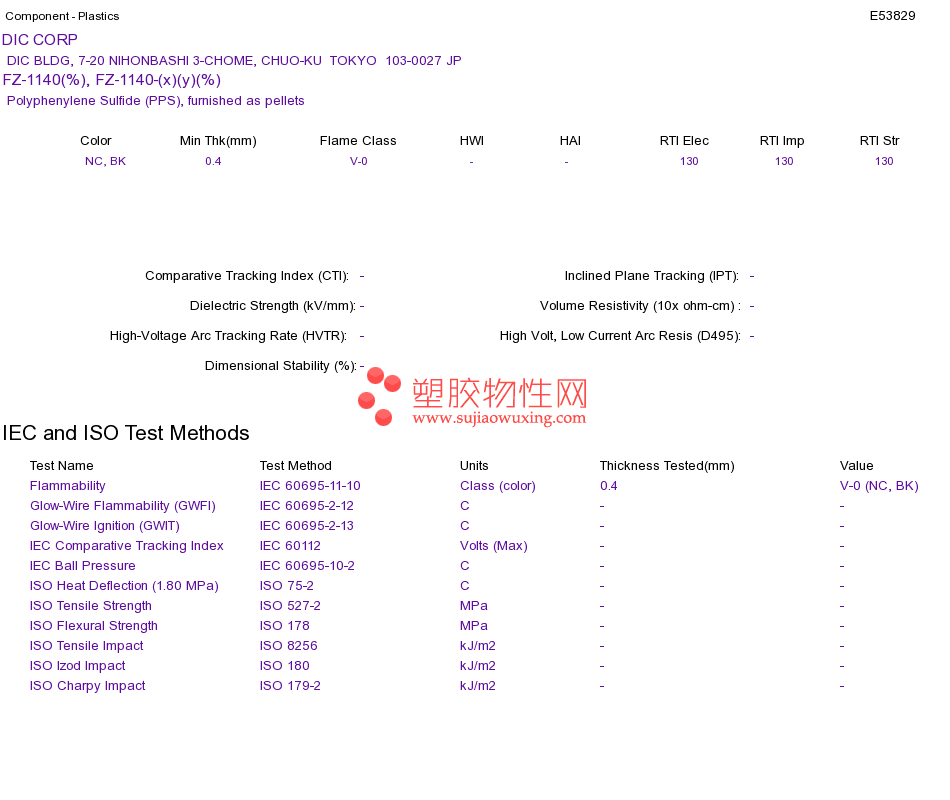Viewport: 950px width, 800px height.
Task: Open ISO Tensile Impact link
Action: pos(87,646)
